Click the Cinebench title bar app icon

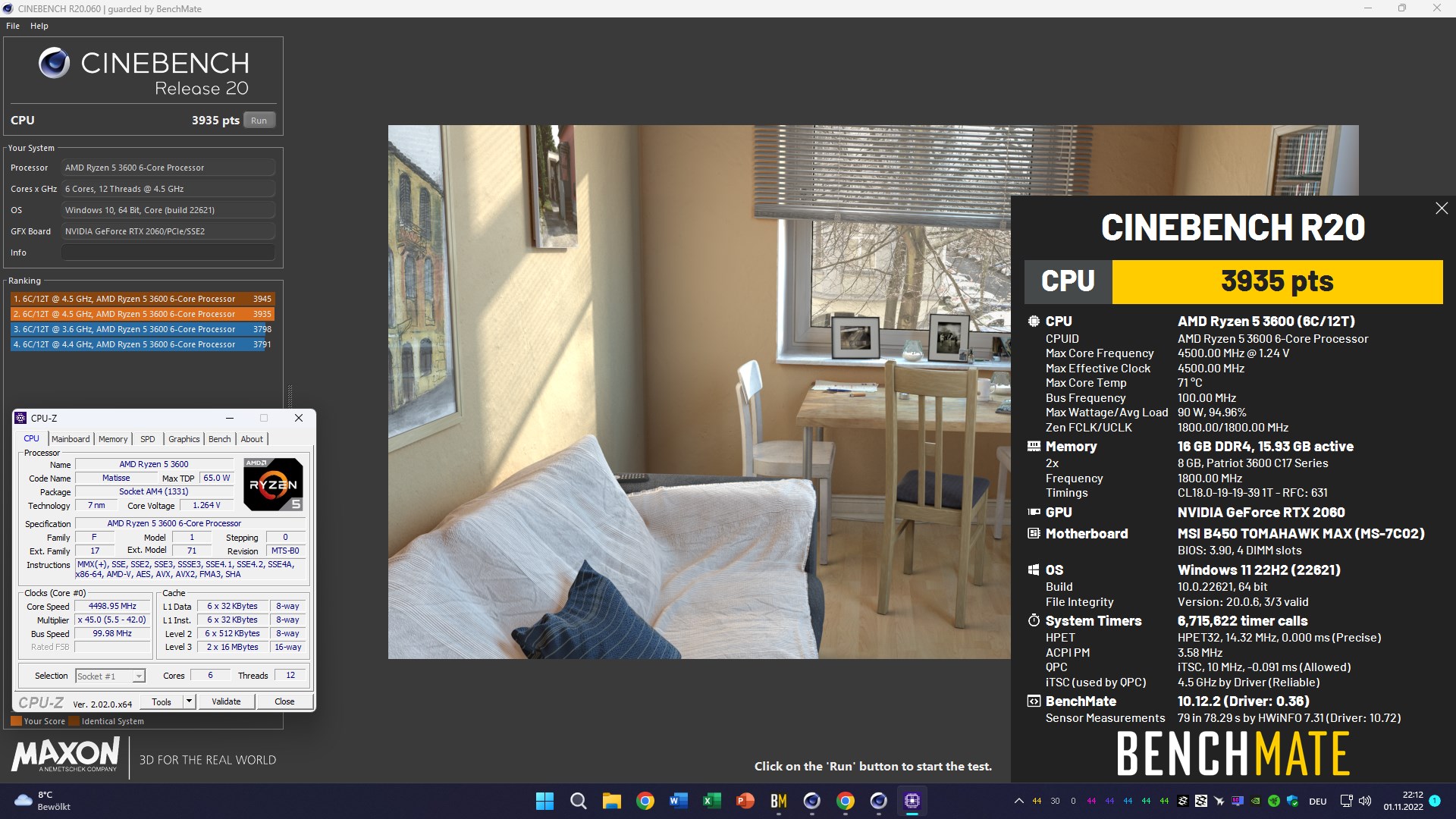click(x=8, y=9)
